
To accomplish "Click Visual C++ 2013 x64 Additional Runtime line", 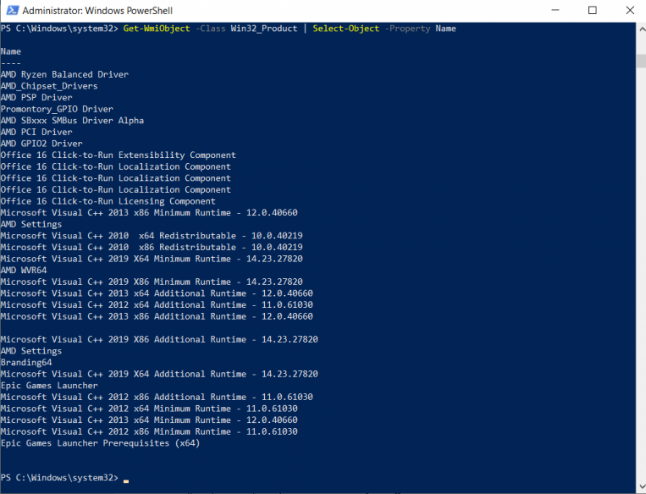I will (x=157, y=293).
